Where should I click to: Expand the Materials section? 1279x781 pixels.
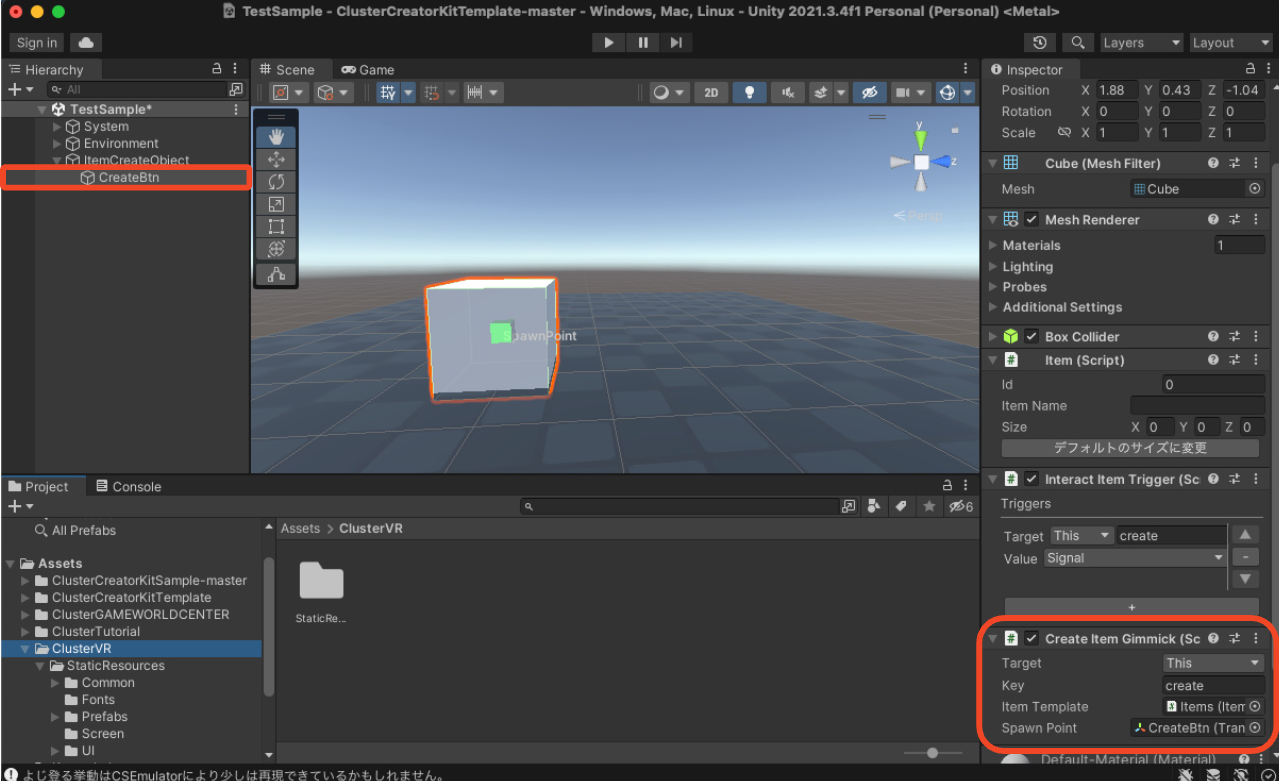(x=993, y=245)
